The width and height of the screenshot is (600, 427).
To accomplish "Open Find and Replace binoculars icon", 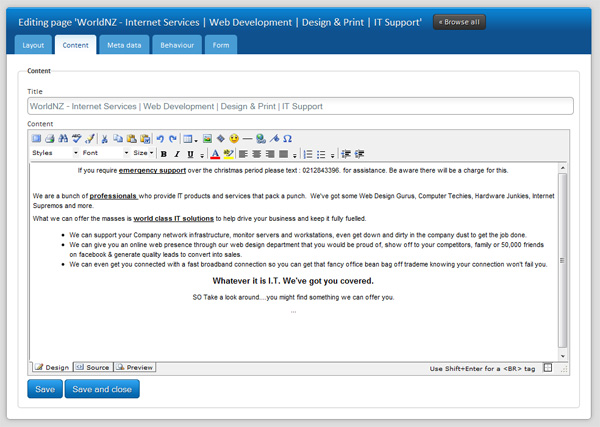I will pyautogui.click(x=63, y=139).
